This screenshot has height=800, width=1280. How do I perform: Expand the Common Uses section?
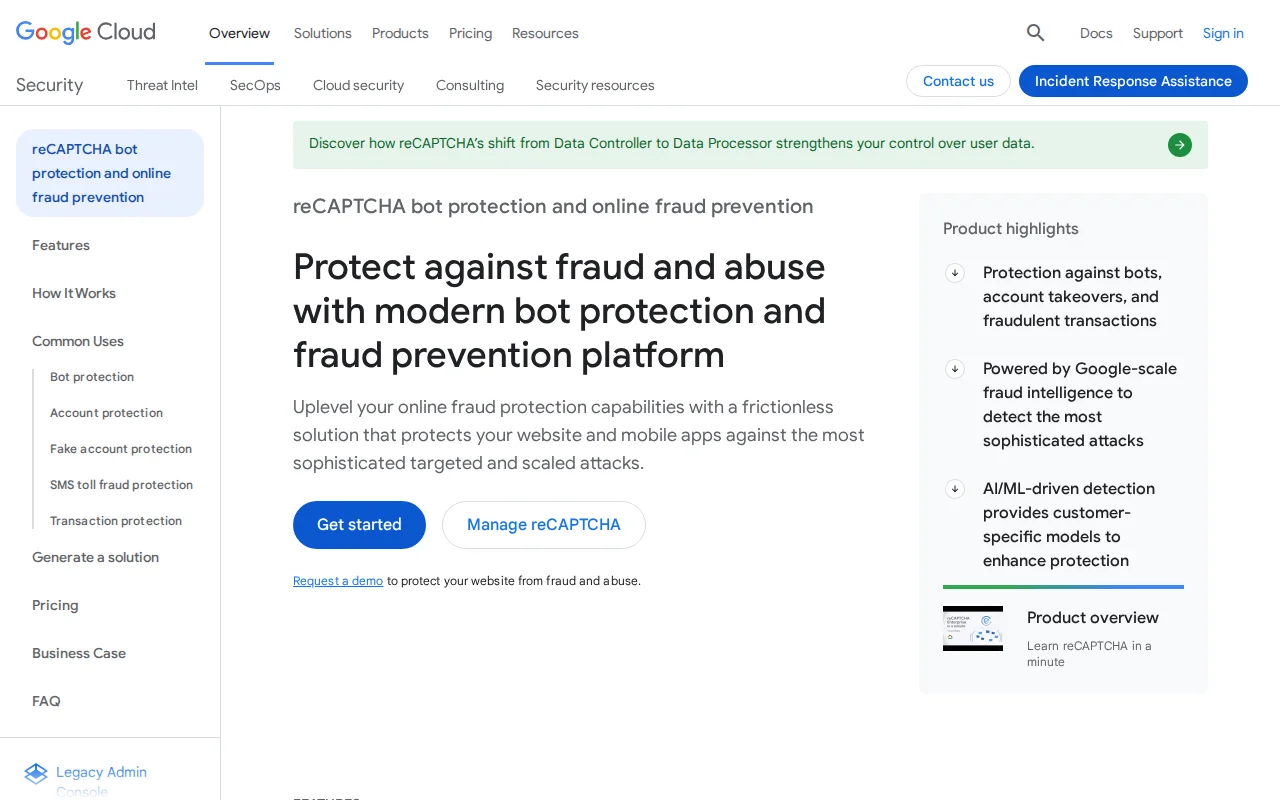click(x=77, y=341)
